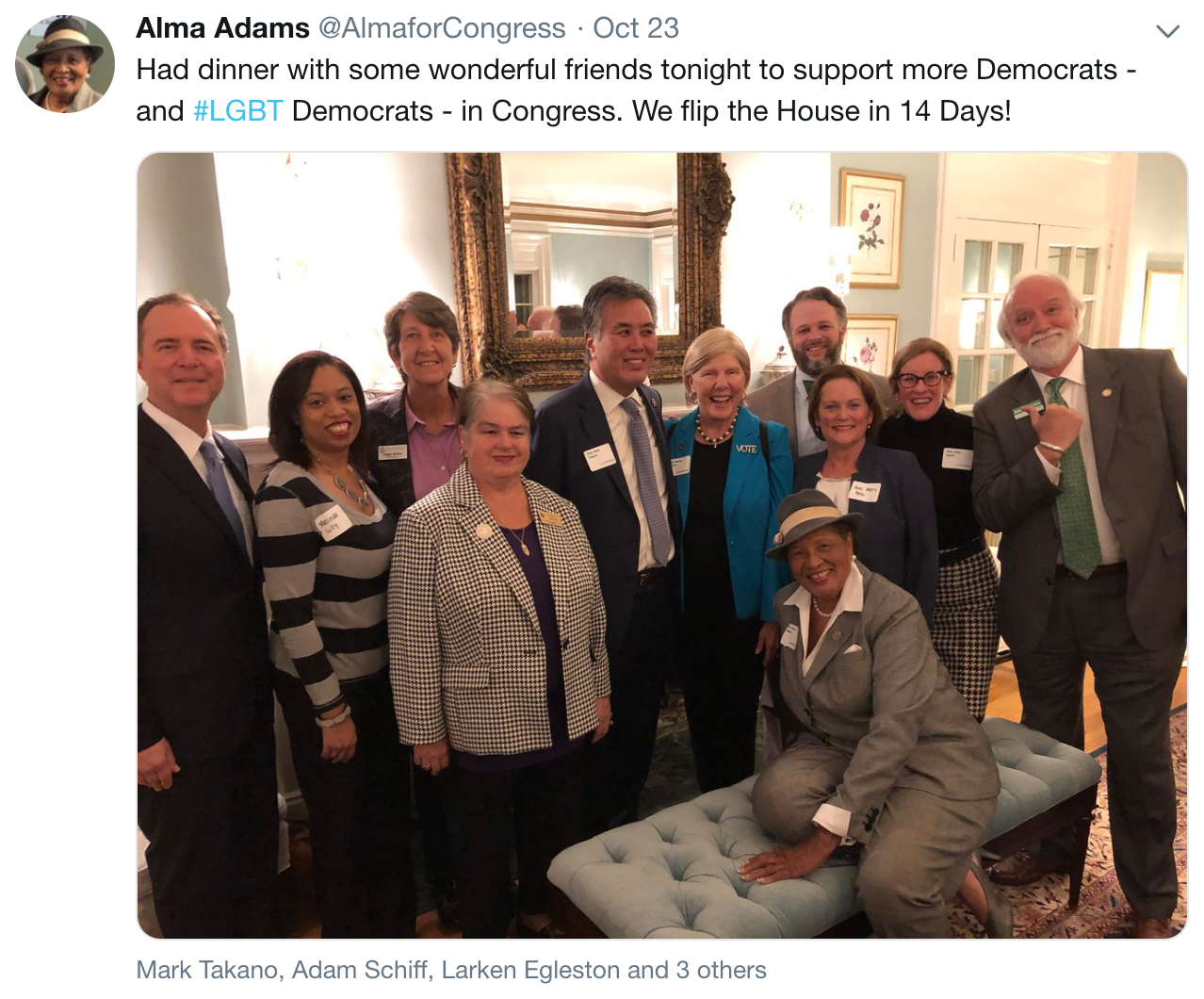
Task: Show the '3 others' tagged people
Action: click(x=721, y=970)
